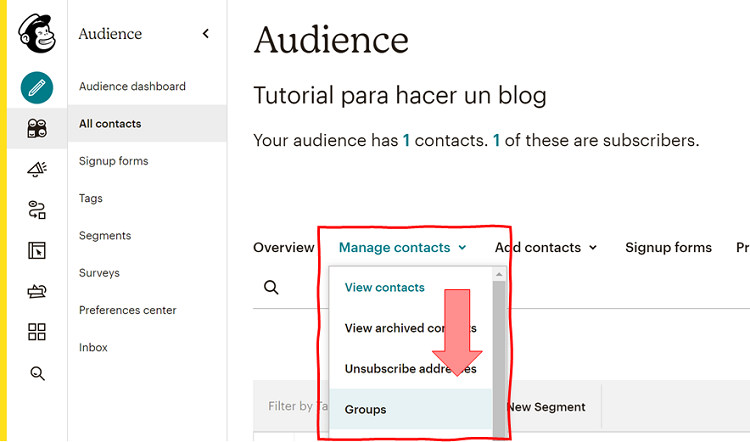Expand the Manage contacts dropdown
Viewport: 750px width, 442px height.
point(402,248)
